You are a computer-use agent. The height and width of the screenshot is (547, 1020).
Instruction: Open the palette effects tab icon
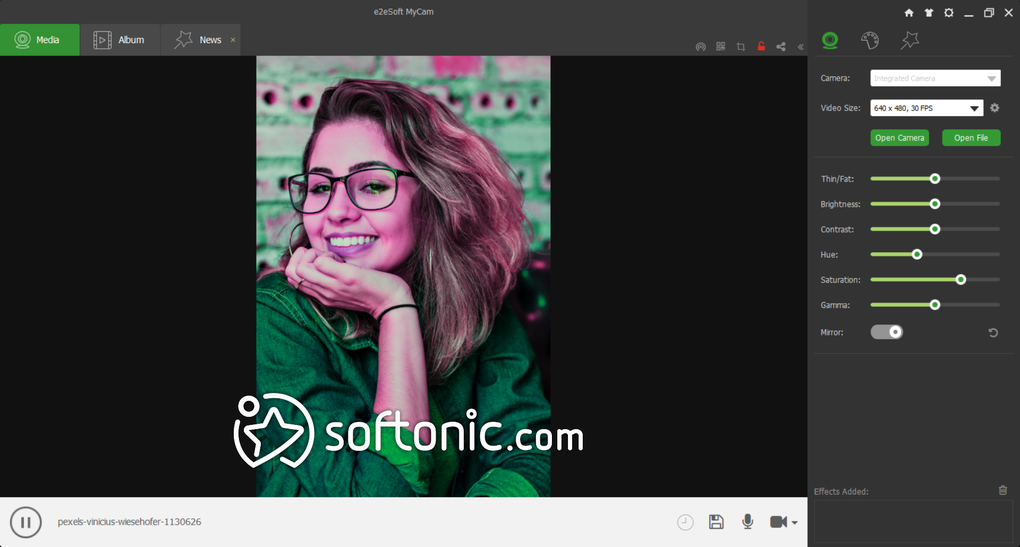(870, 40)
